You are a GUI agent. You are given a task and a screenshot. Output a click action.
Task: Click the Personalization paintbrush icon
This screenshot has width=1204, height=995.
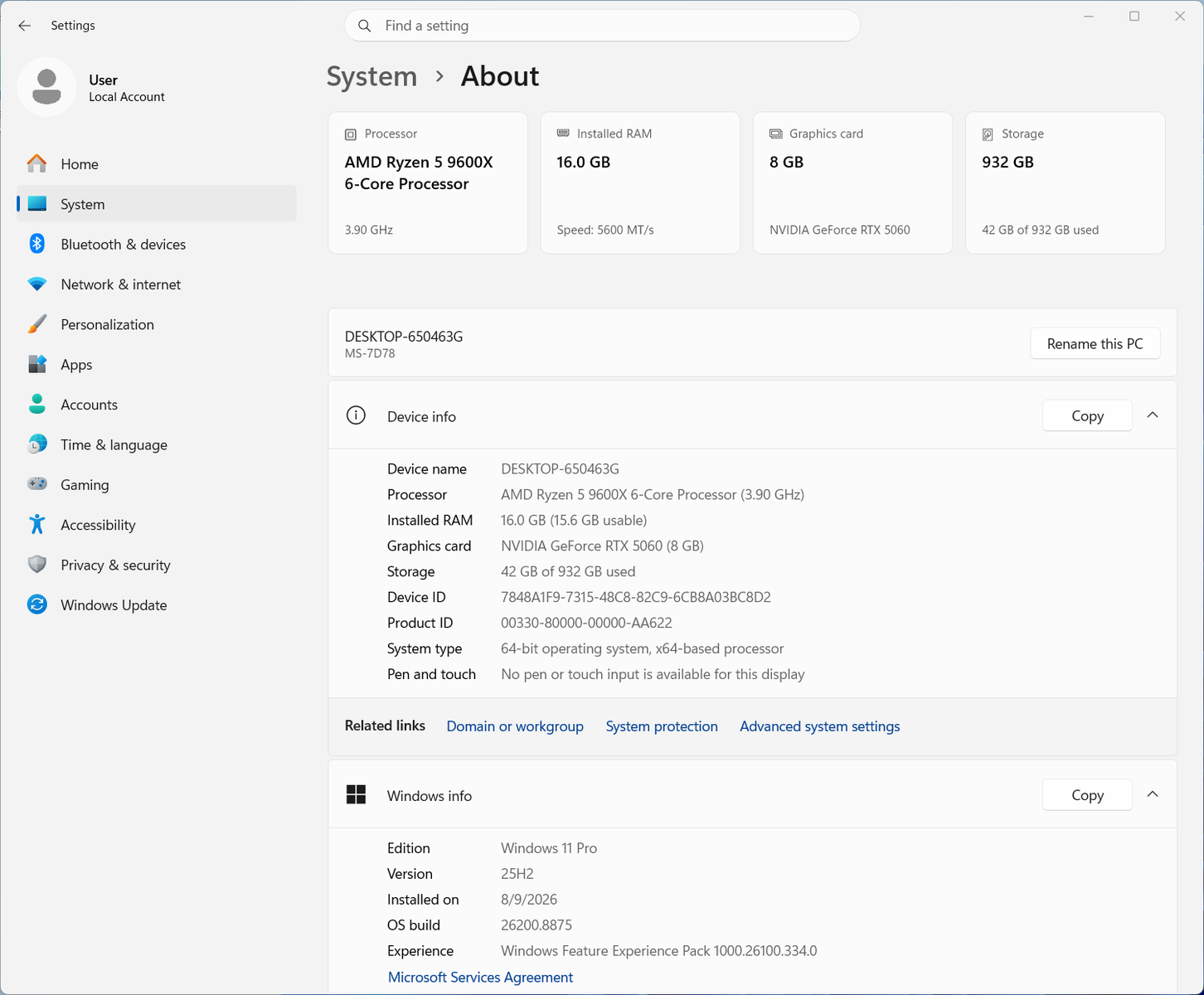[37, 324]
